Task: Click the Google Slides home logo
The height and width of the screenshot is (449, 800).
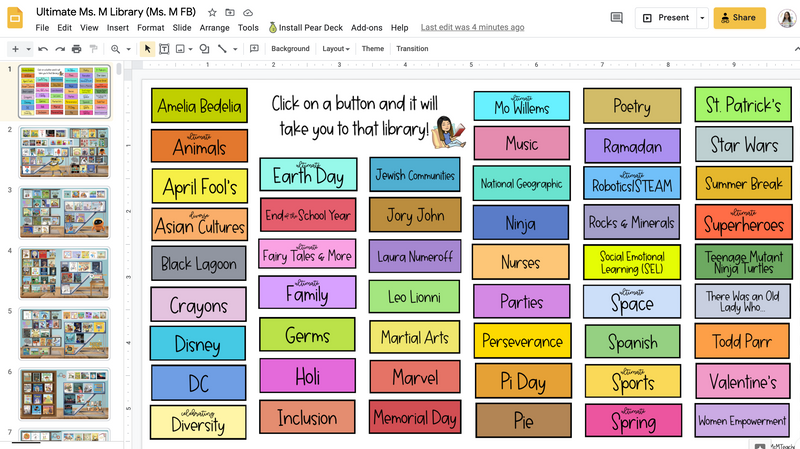Action: tap(15, 18)
